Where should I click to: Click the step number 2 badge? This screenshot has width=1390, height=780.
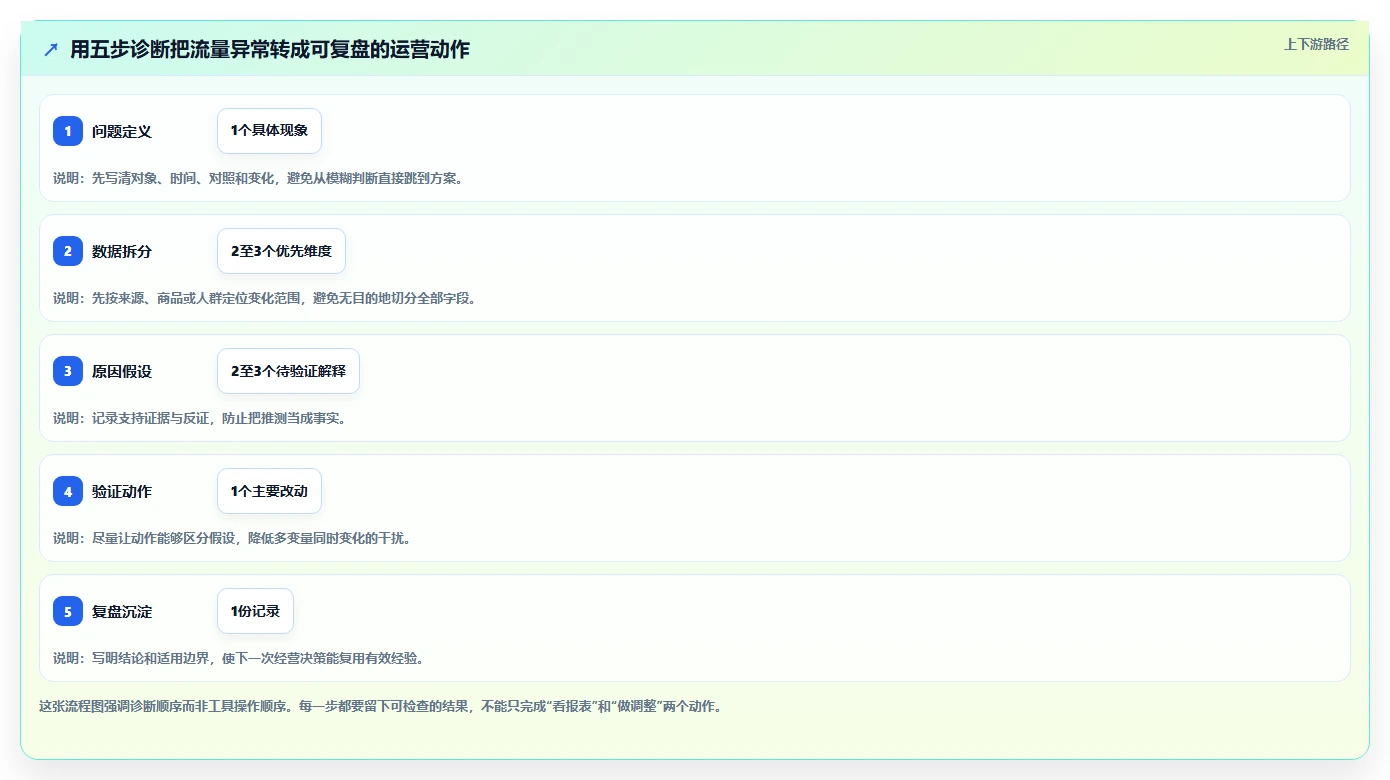click(68, 251)
